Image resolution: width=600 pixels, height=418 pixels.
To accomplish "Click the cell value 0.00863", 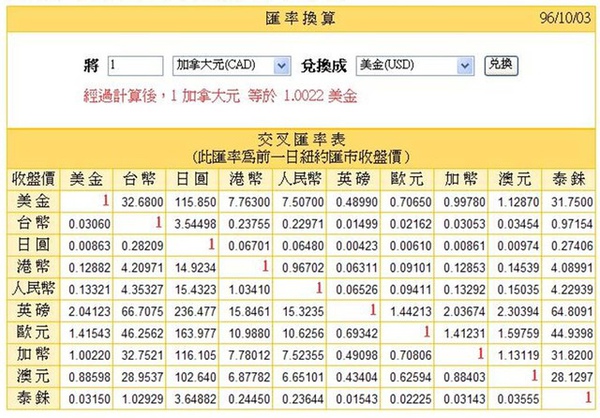I will [x=90, y=246].
